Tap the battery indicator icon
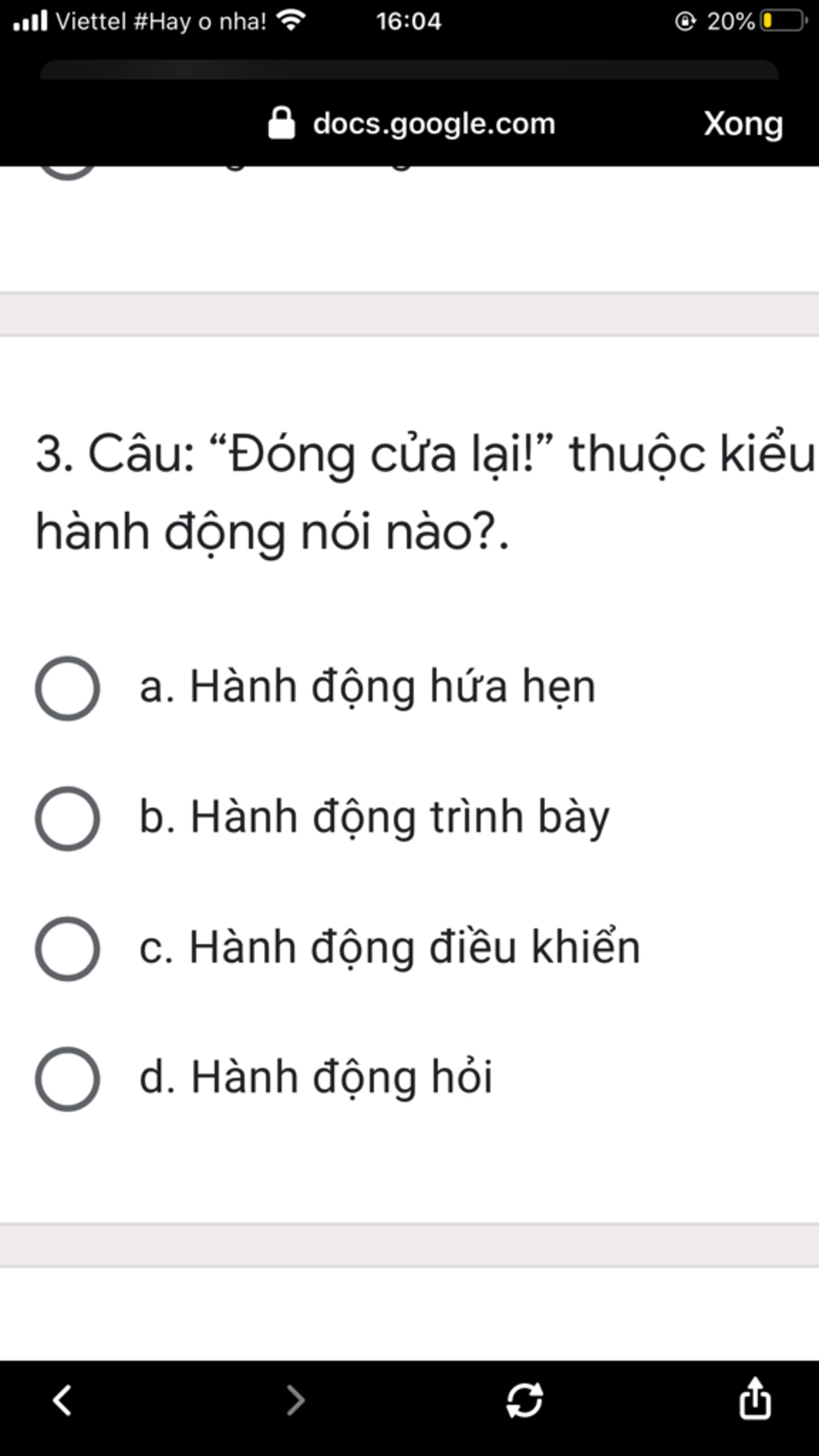The image size is (819, 1456). pos(784,21)
